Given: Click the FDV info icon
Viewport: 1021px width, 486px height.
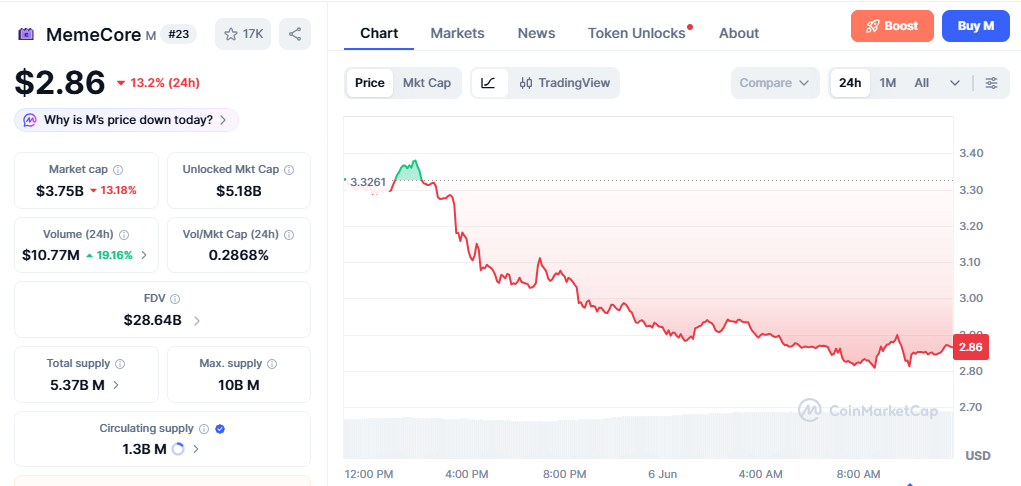Looking at the screenshot, I should point(175,299).
